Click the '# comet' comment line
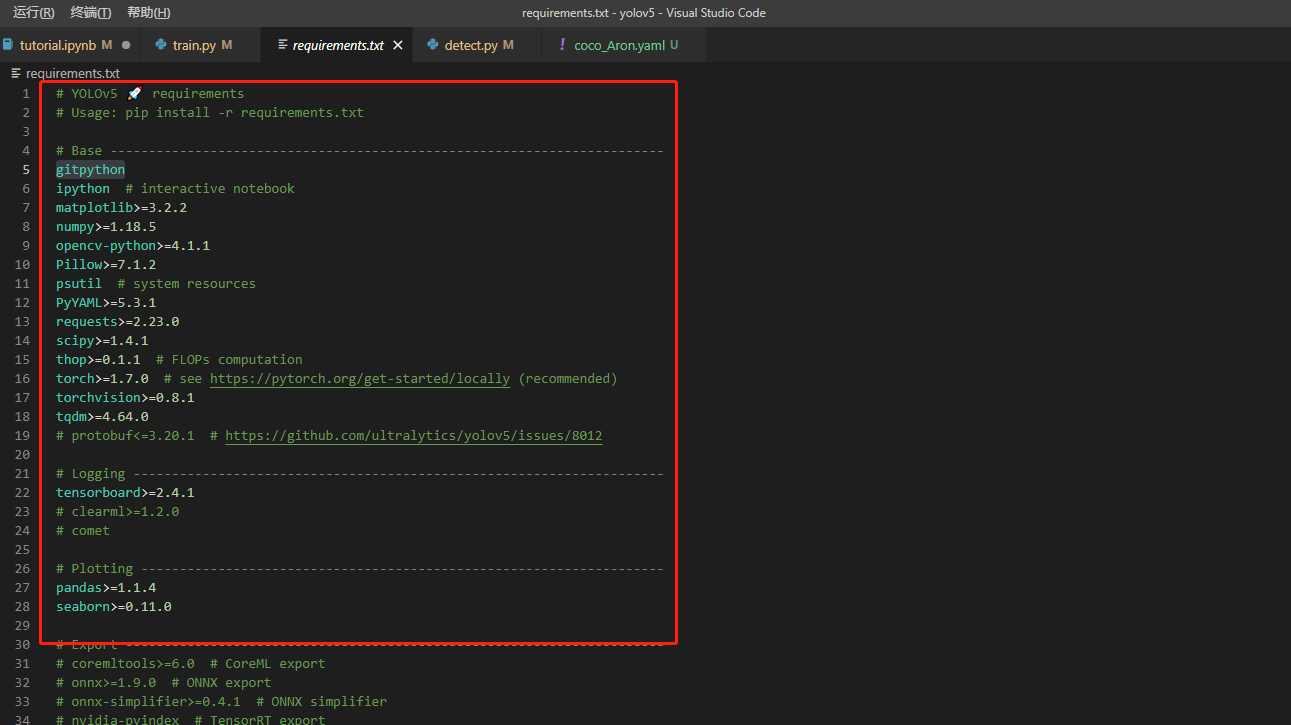This screenshot has width=1291, height=725. (x=83, y=531)
